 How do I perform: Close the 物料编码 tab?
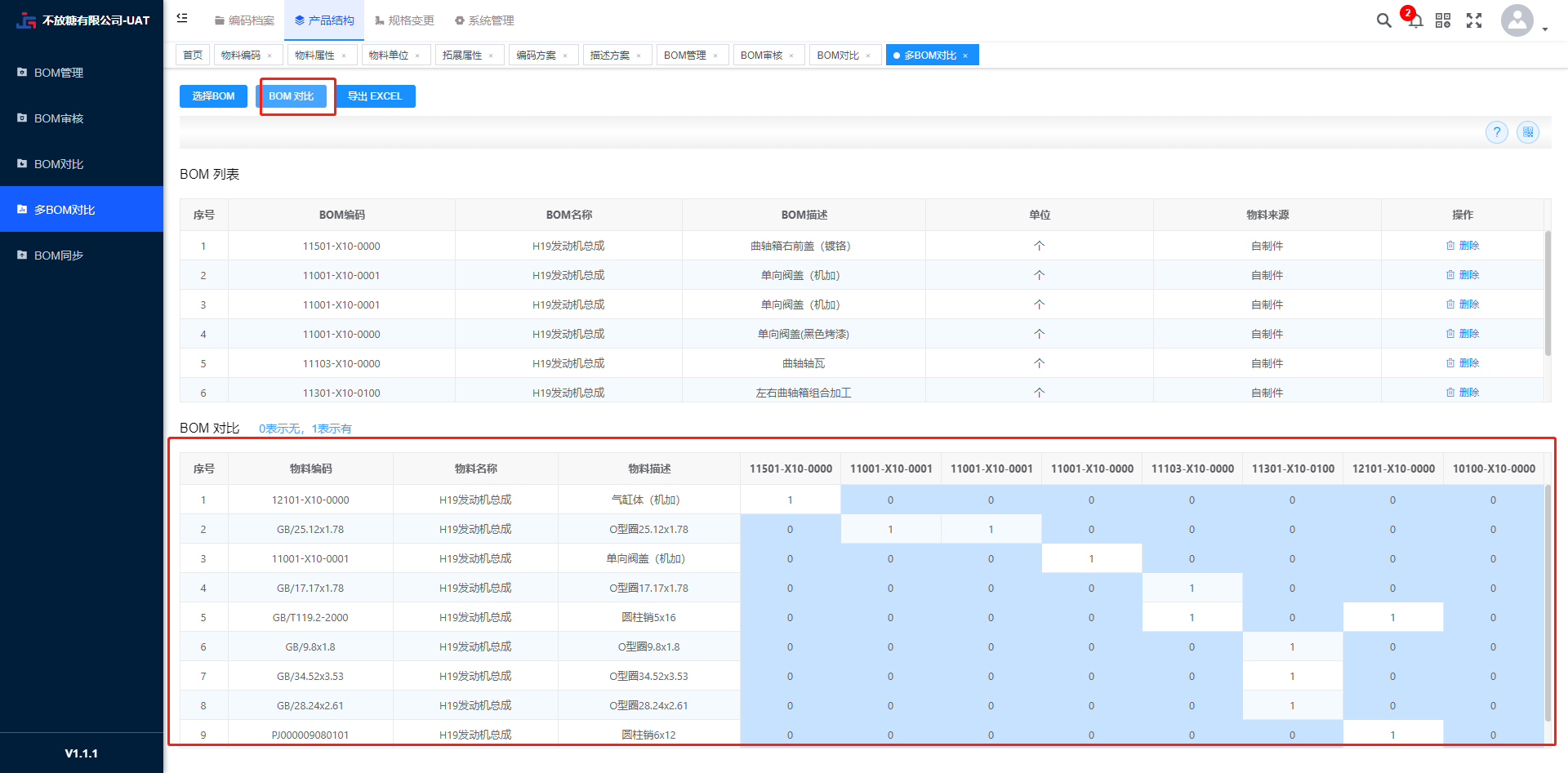tap(270, 56)
